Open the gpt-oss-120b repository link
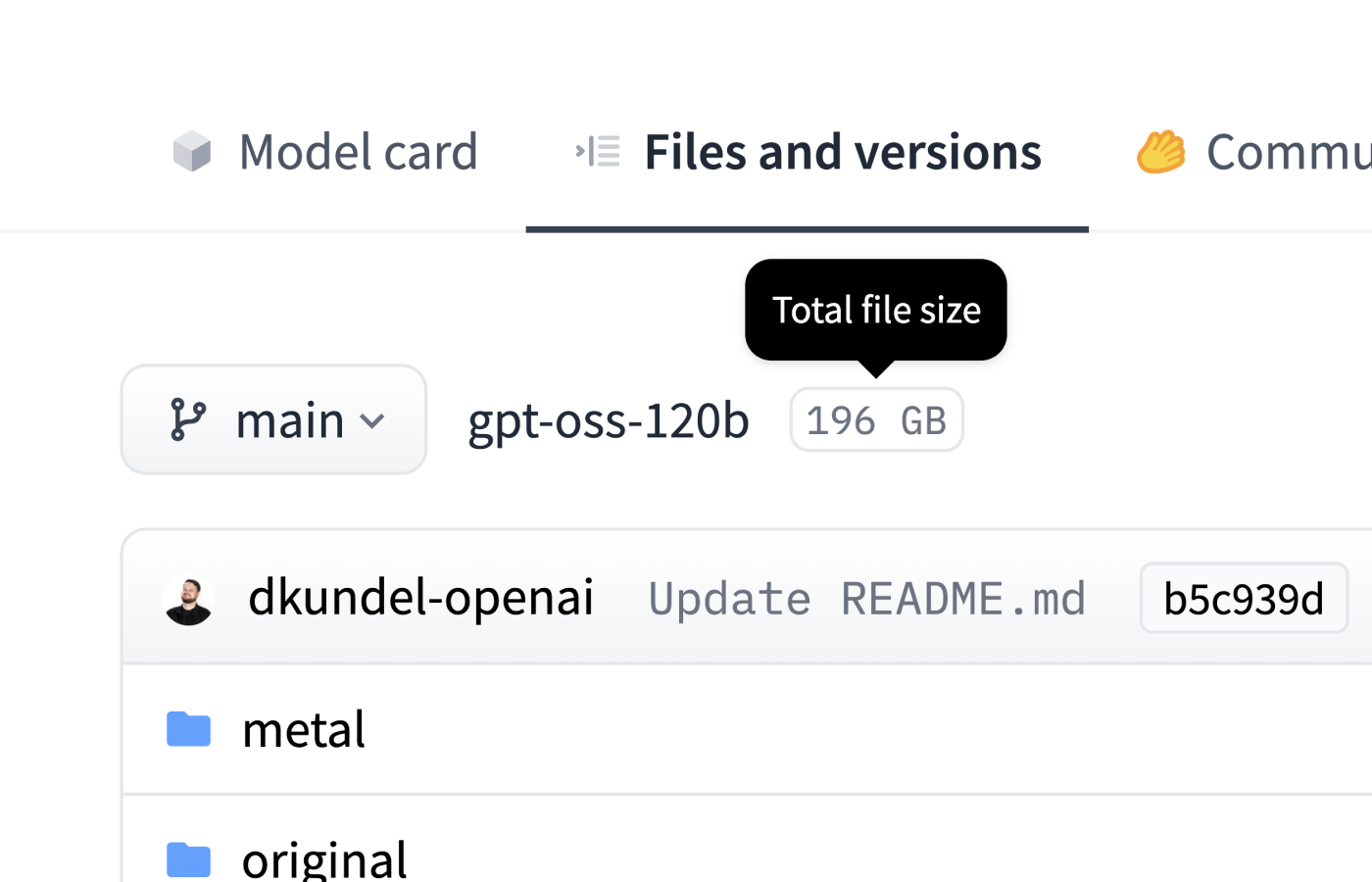 [x=609, y=420]
